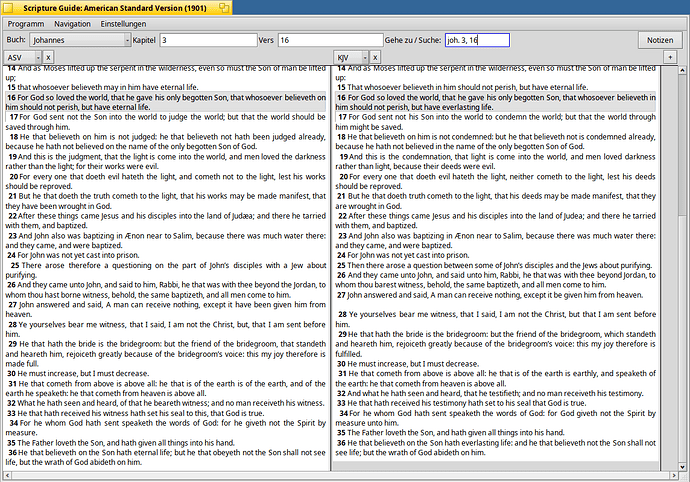The width and height of the screenshot is (690, 482).
Task: Open the Programm menu
Action: click(x=26, y=24)
